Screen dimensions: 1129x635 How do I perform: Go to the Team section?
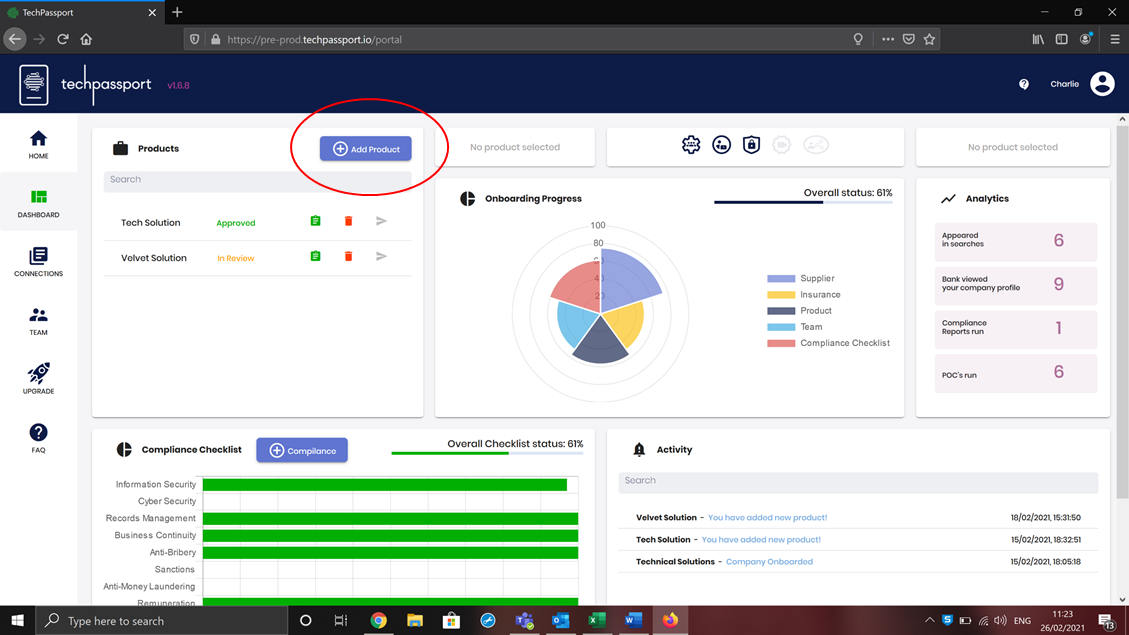pyautogui.click(x=38, y=321)
